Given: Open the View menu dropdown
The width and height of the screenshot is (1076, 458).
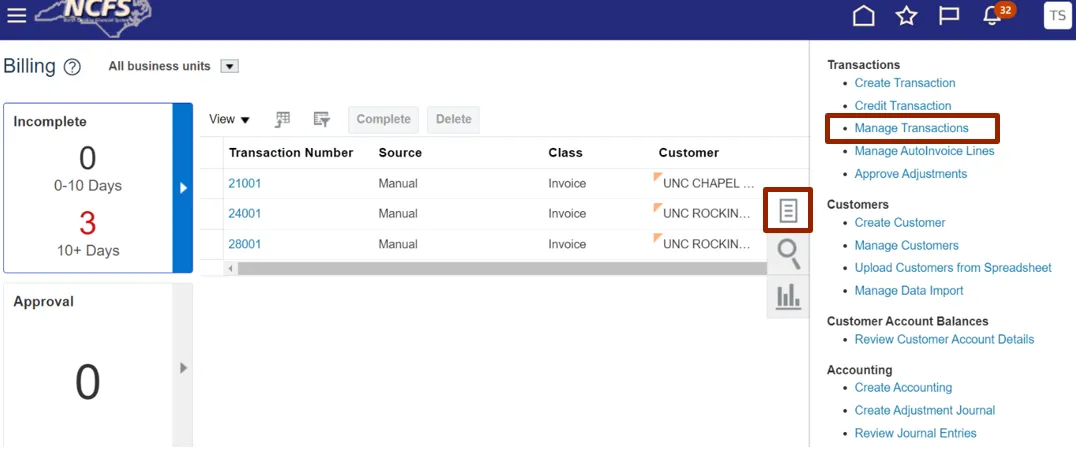Looking at the screenshot, I should click(229, 119).
